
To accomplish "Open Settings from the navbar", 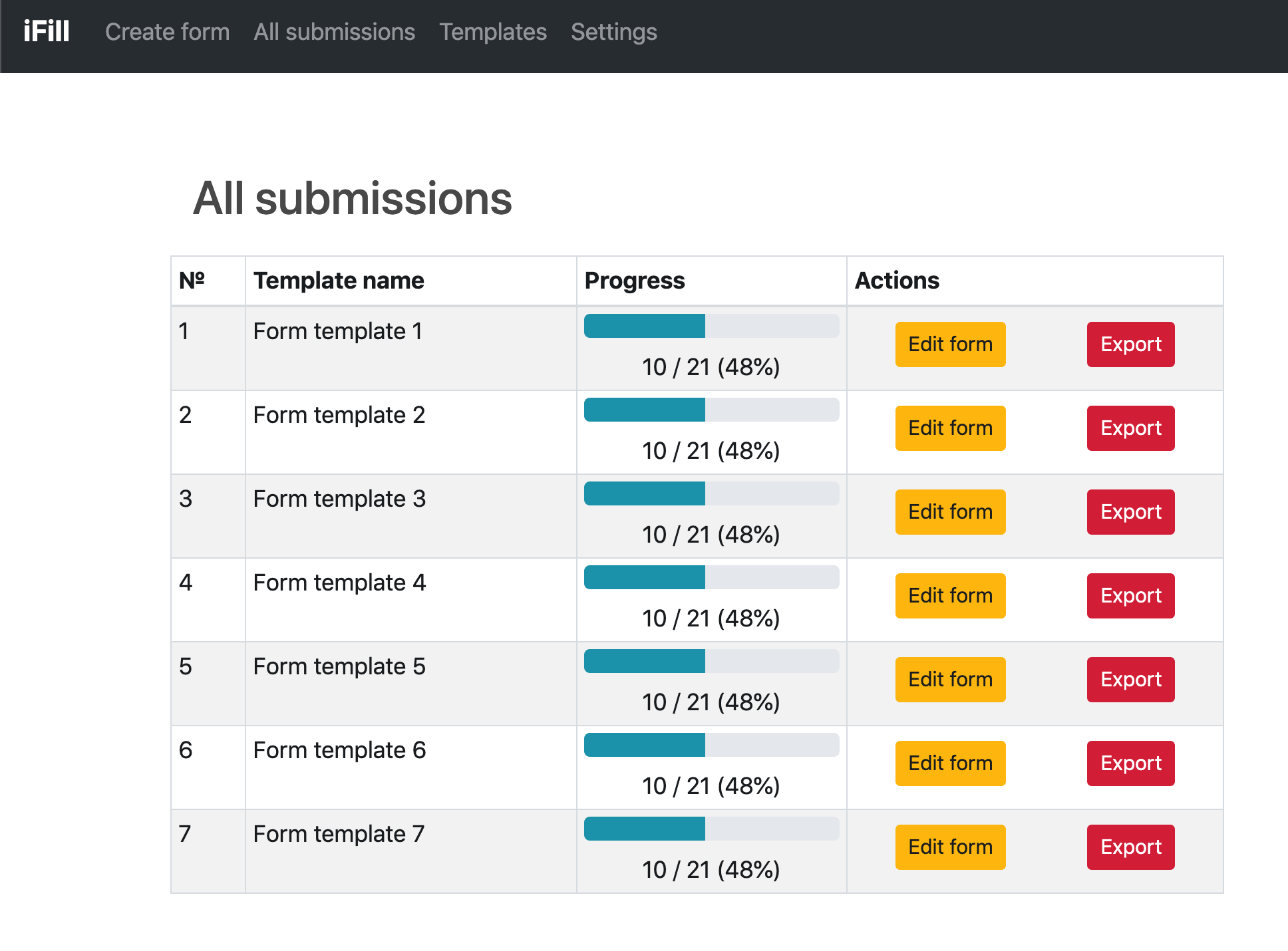I will click(613, 32).
